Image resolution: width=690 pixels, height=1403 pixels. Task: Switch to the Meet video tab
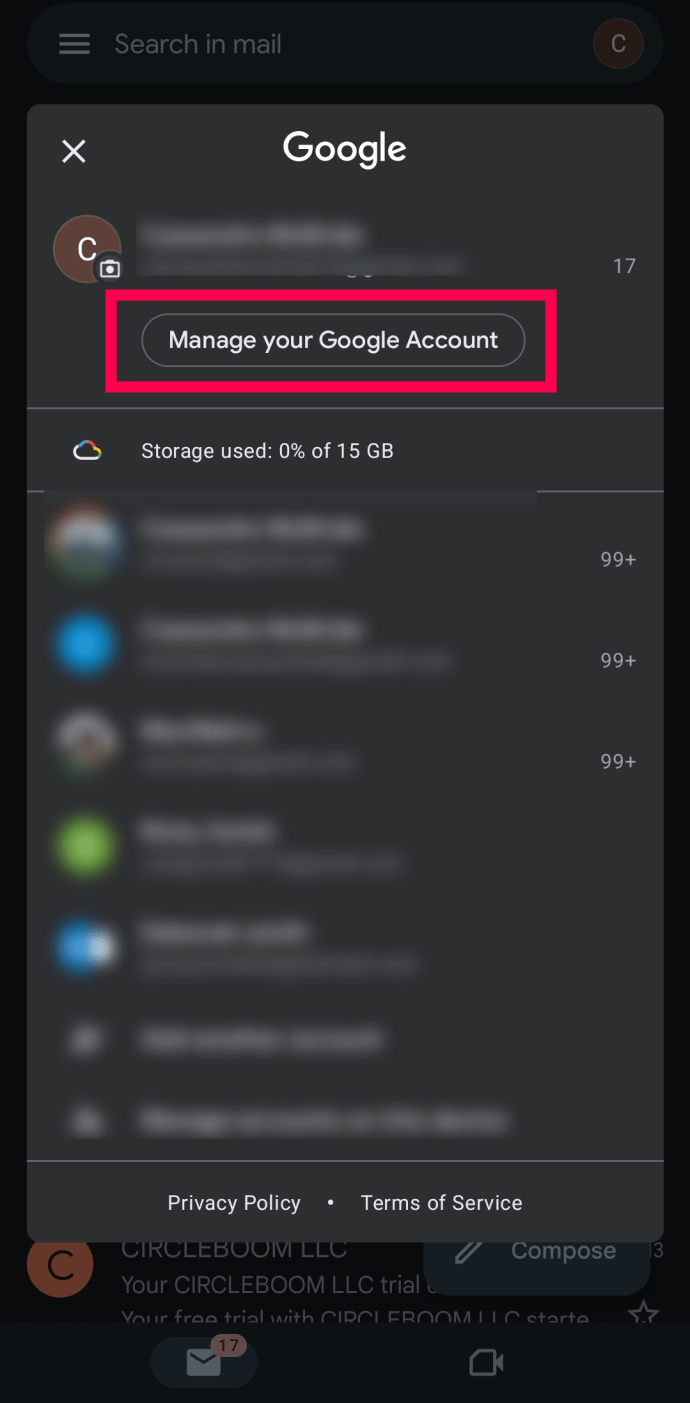[x=486, y=1362]
